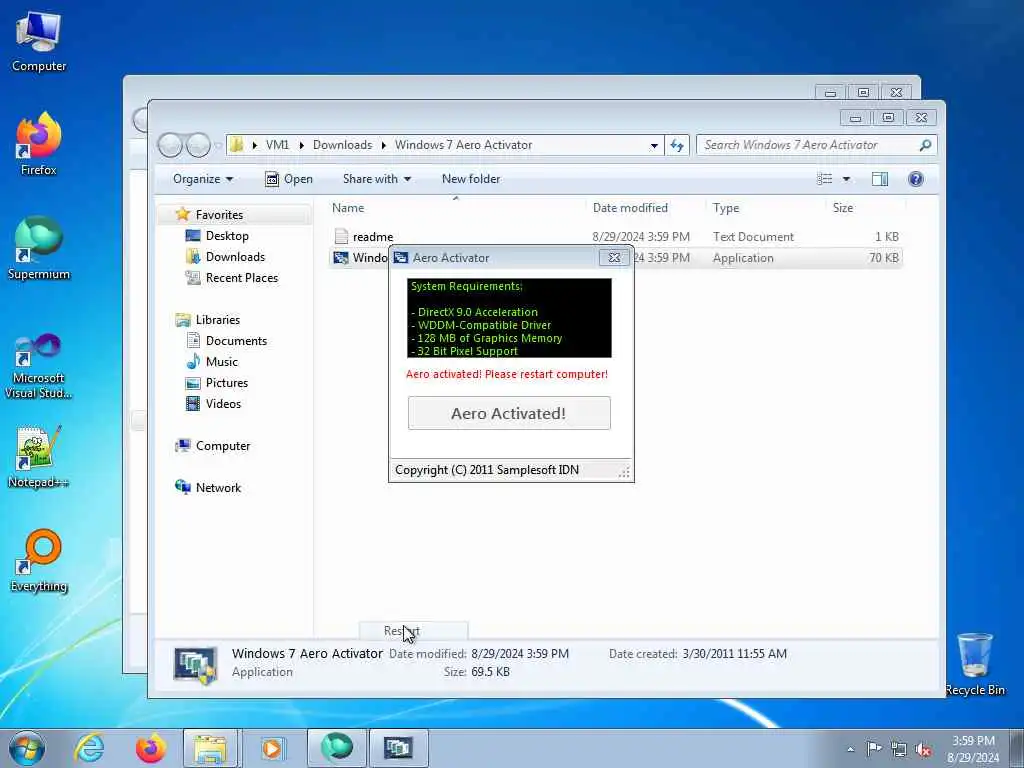Switch to Aero Activator taskbar button
The height and width of the screenshot is (768, 1024).
pos(398,748)
